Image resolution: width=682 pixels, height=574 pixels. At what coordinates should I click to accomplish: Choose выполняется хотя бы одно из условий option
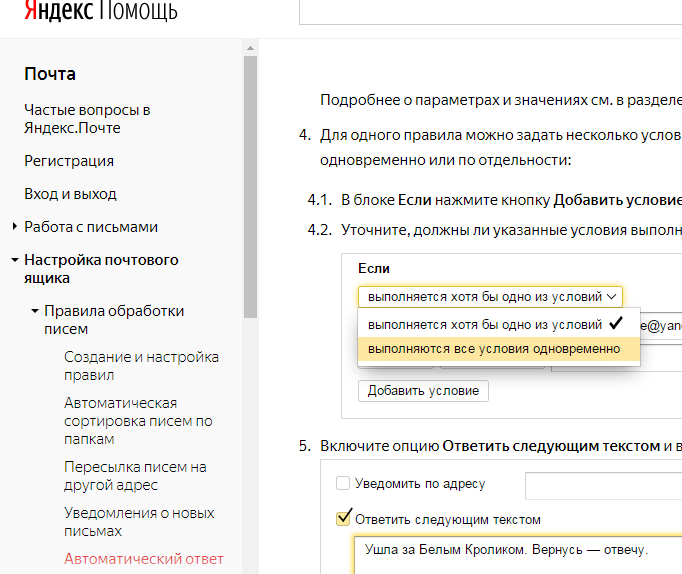pyautogui.click(x=485, y=325)
